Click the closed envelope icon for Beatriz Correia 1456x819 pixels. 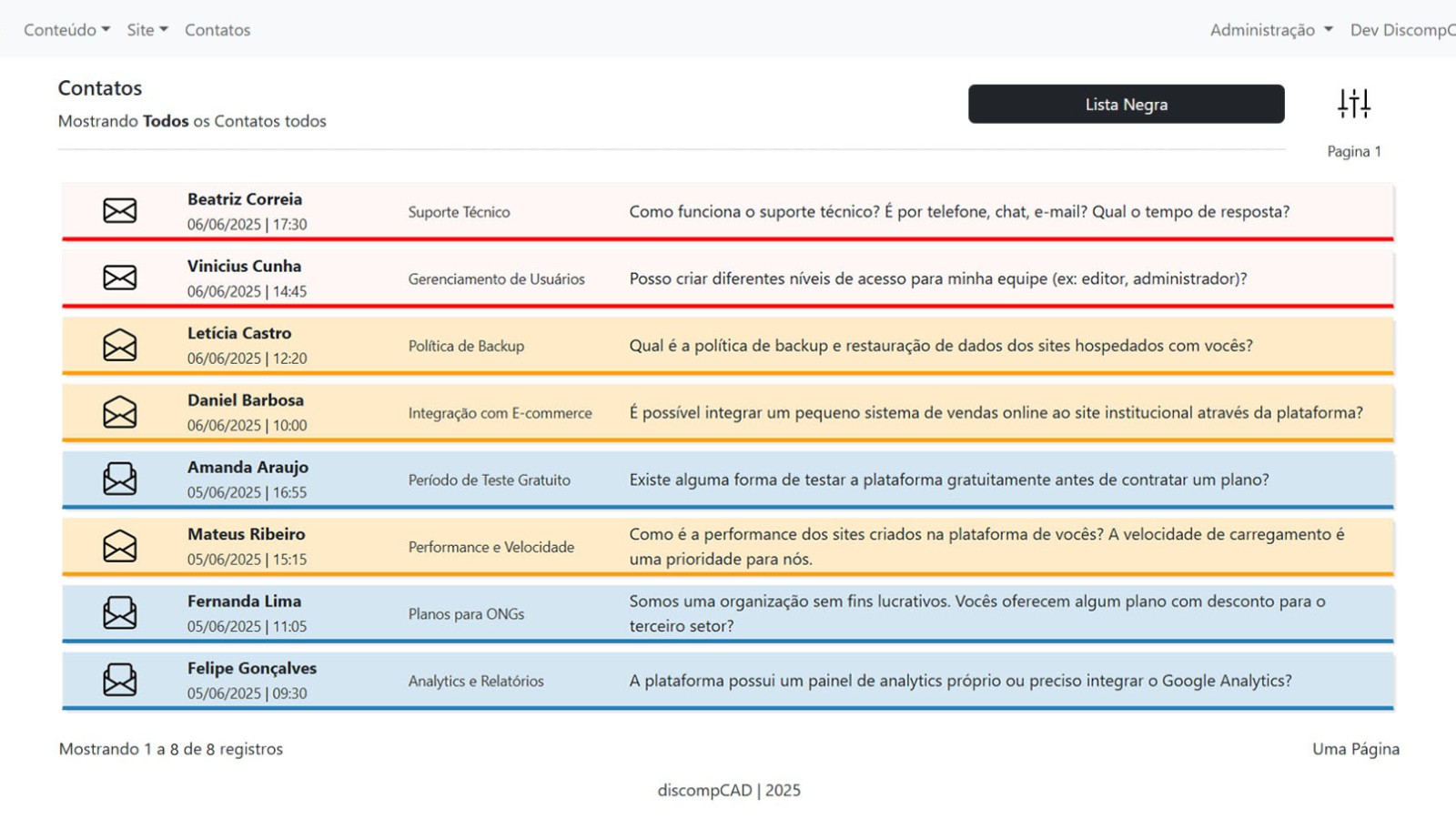tap(119, 211)
